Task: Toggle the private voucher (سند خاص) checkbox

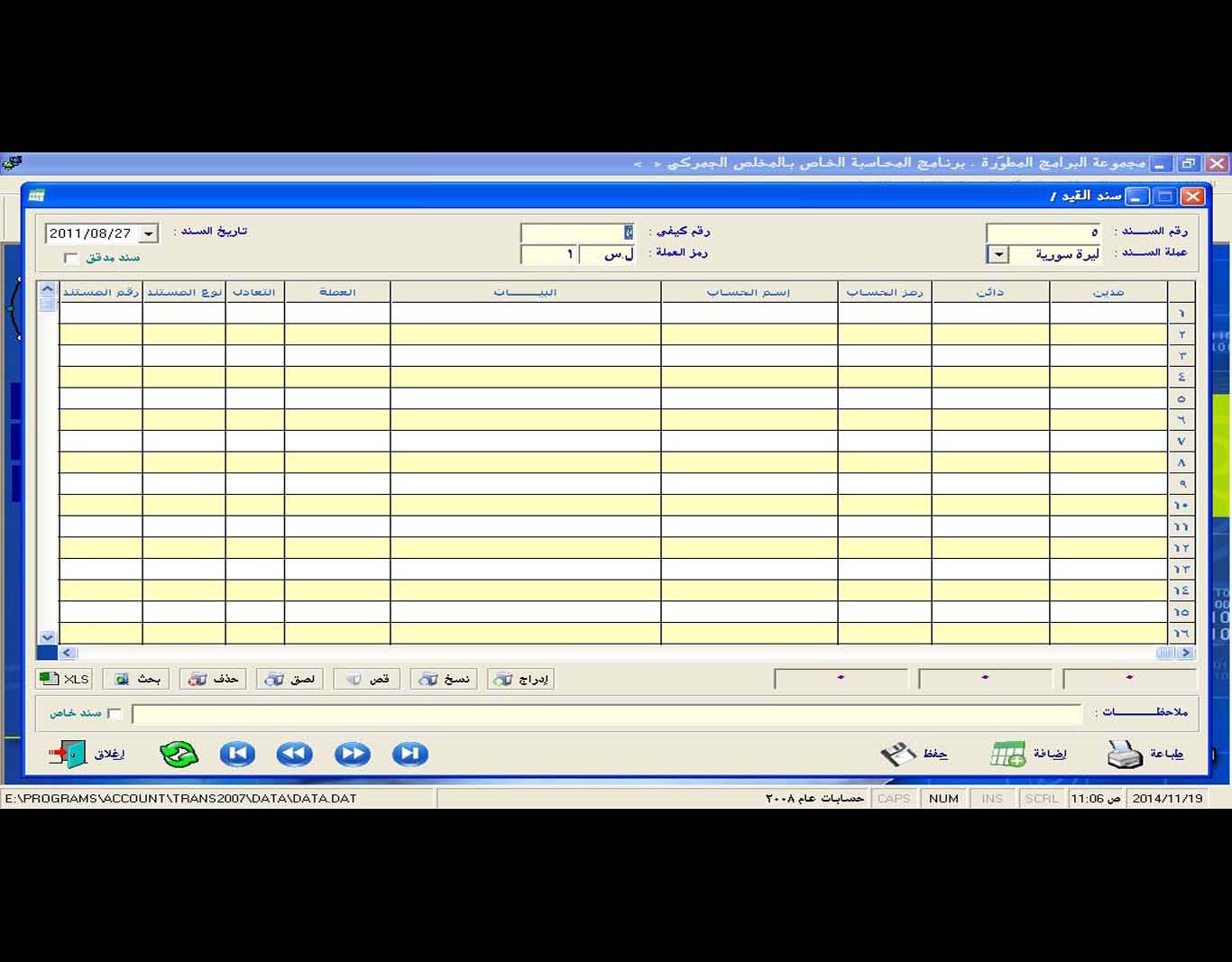Action: (115, 713)
